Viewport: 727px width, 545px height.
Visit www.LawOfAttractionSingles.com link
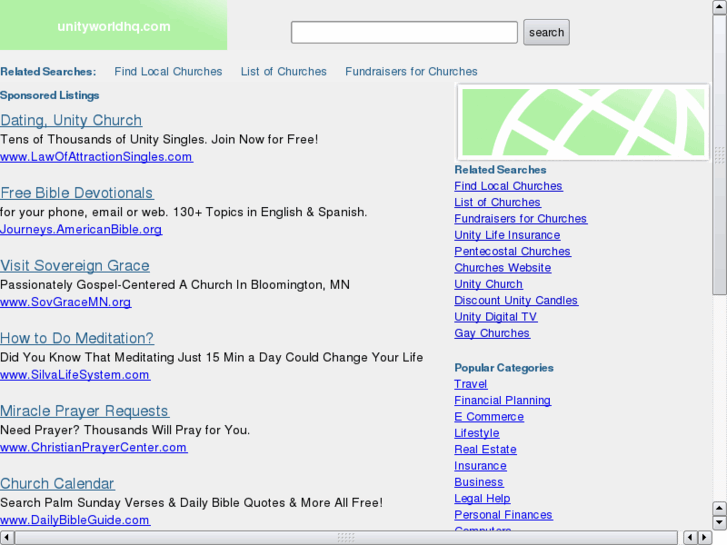tap(96, 157)
